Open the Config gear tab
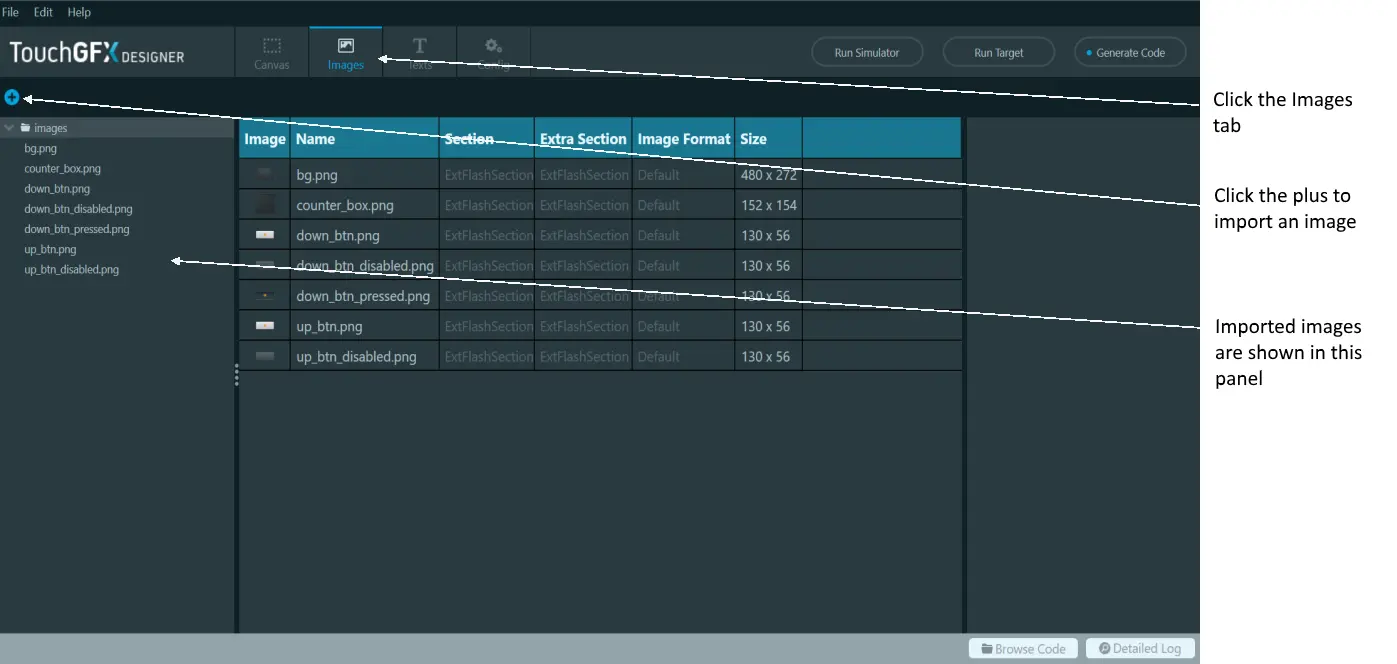Viewport: 1397px width, 664px height. pyautogui.click(x=493, y=46)
